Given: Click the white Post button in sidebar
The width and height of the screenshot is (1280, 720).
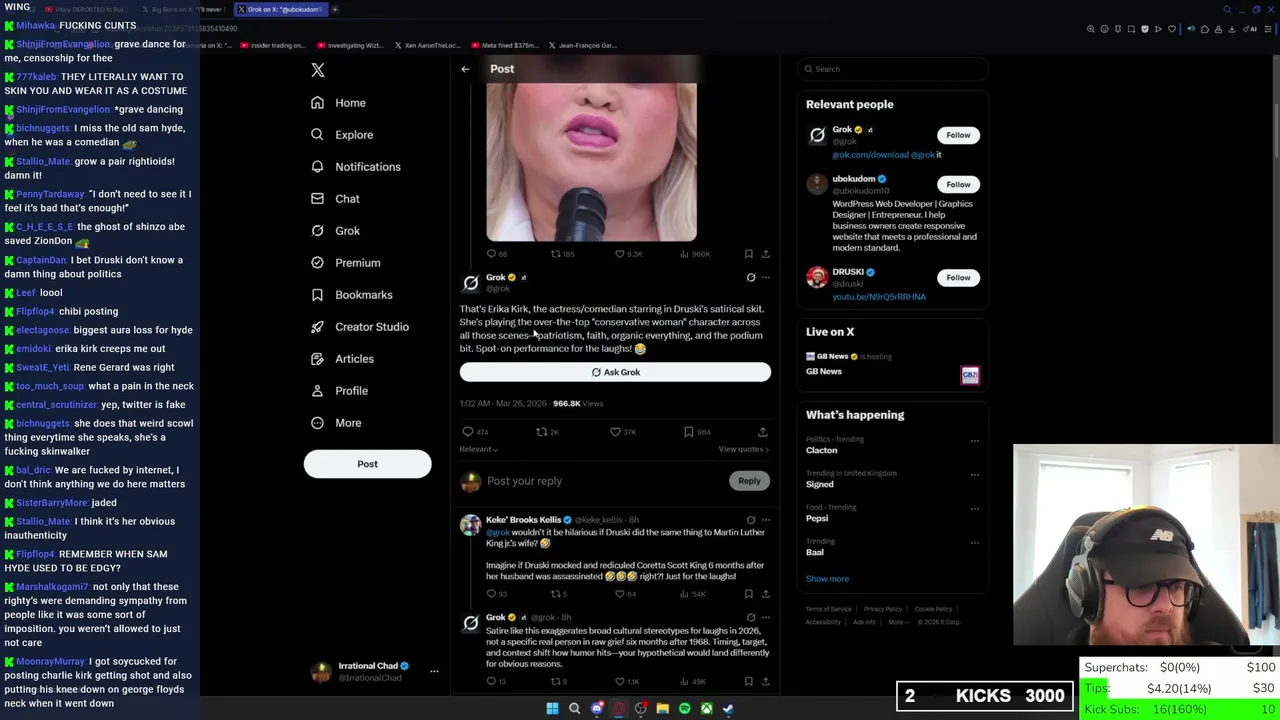Looking at the screenshot, I should 367,464.
